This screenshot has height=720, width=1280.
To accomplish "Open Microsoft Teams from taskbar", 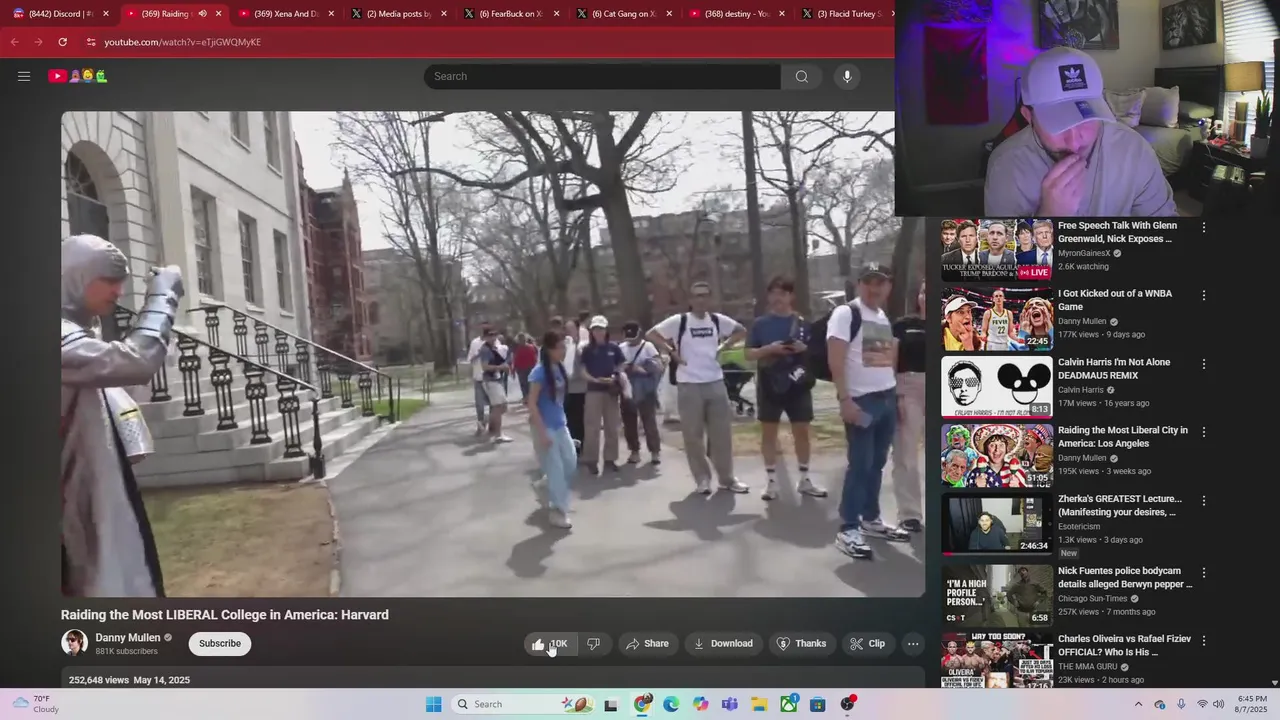I will click(730, 704).
